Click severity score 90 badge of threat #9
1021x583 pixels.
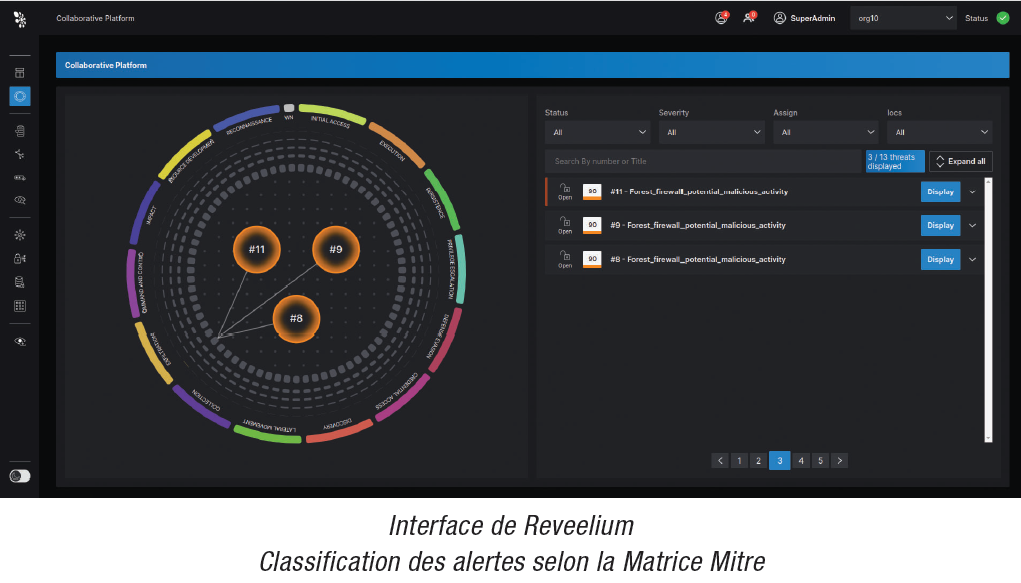click(x=592, y=225)
